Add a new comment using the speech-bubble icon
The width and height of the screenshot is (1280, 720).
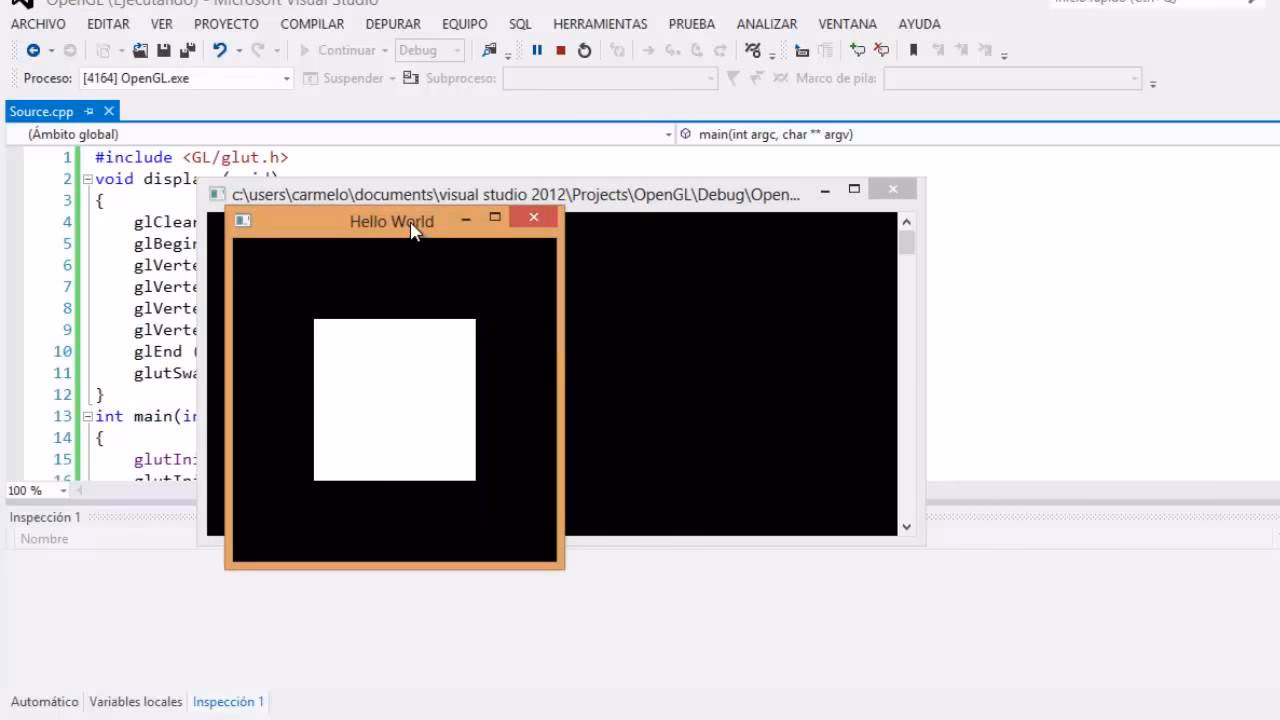pyautogui.click(x=858, y=50)
